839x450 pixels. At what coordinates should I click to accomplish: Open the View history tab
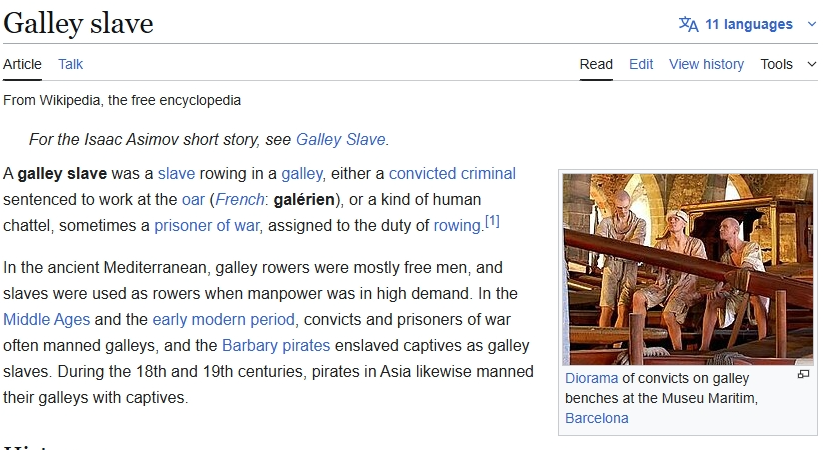pos(706,64)
